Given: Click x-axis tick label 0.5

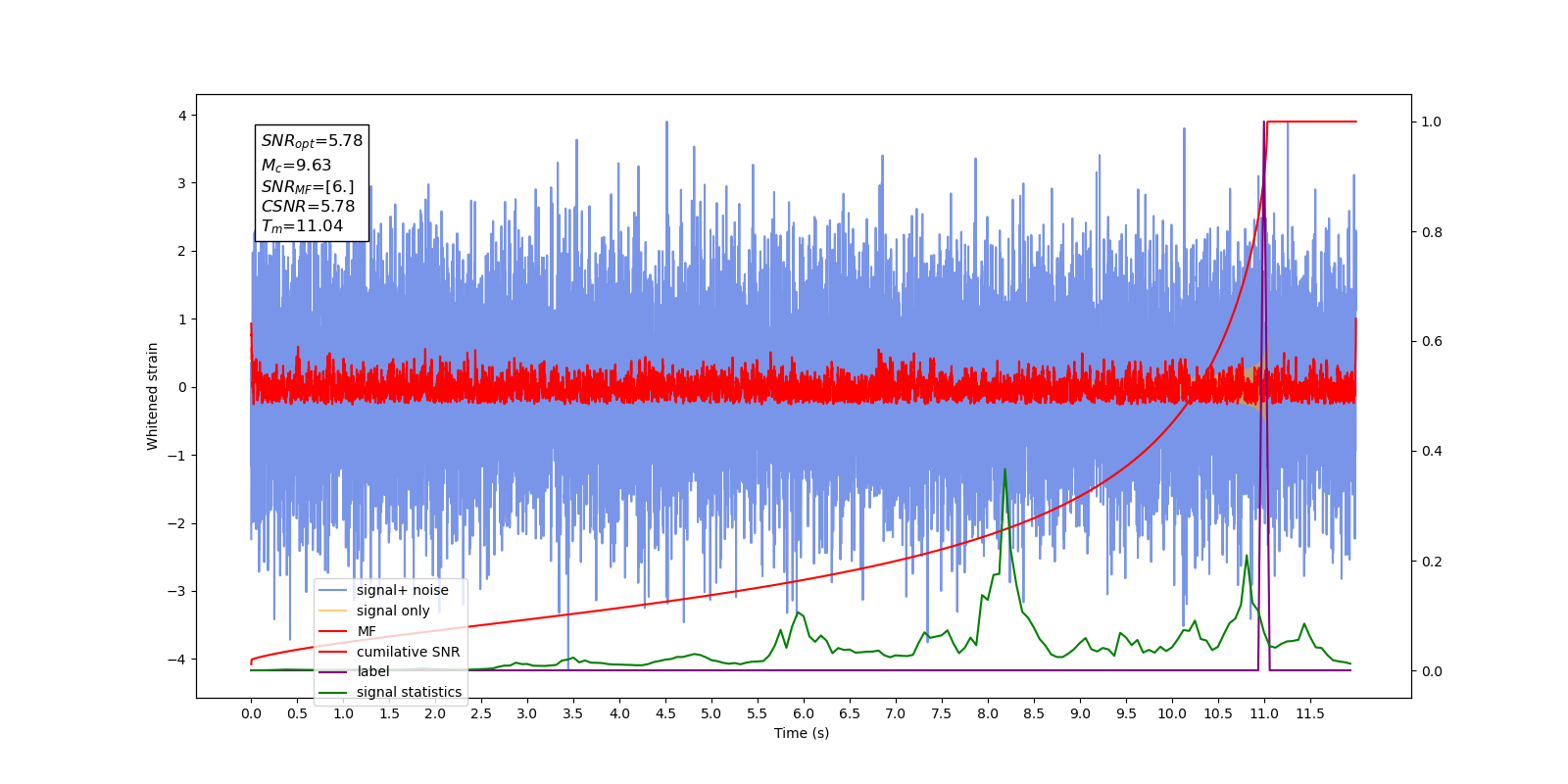Looking at the screenshot, I should [x=297, y=713].
